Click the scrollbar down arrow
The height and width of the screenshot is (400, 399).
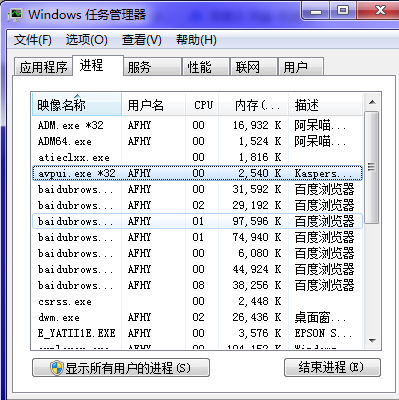pos(372,341)
